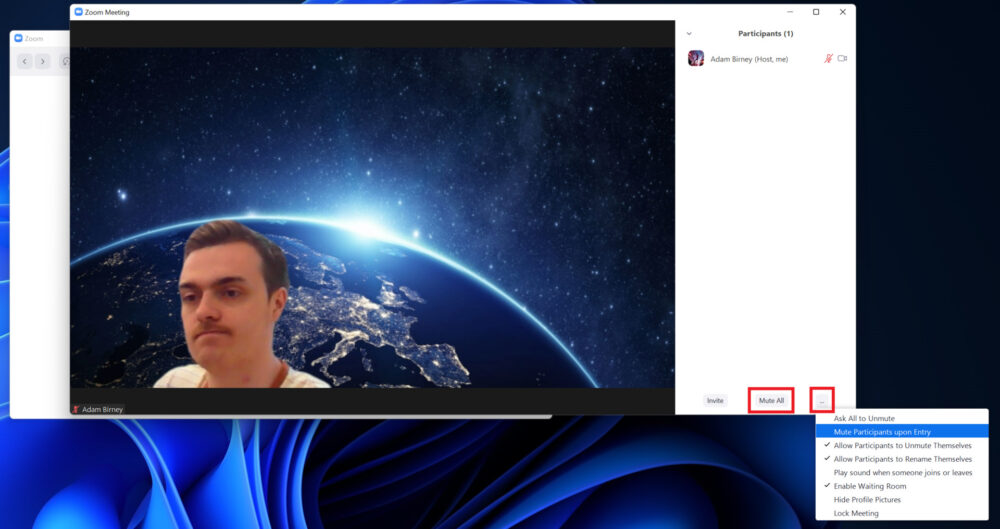Screen dimensions: 1000x529
Task: Click the muted mic icon on video name label
Action: tap(77, 409)
